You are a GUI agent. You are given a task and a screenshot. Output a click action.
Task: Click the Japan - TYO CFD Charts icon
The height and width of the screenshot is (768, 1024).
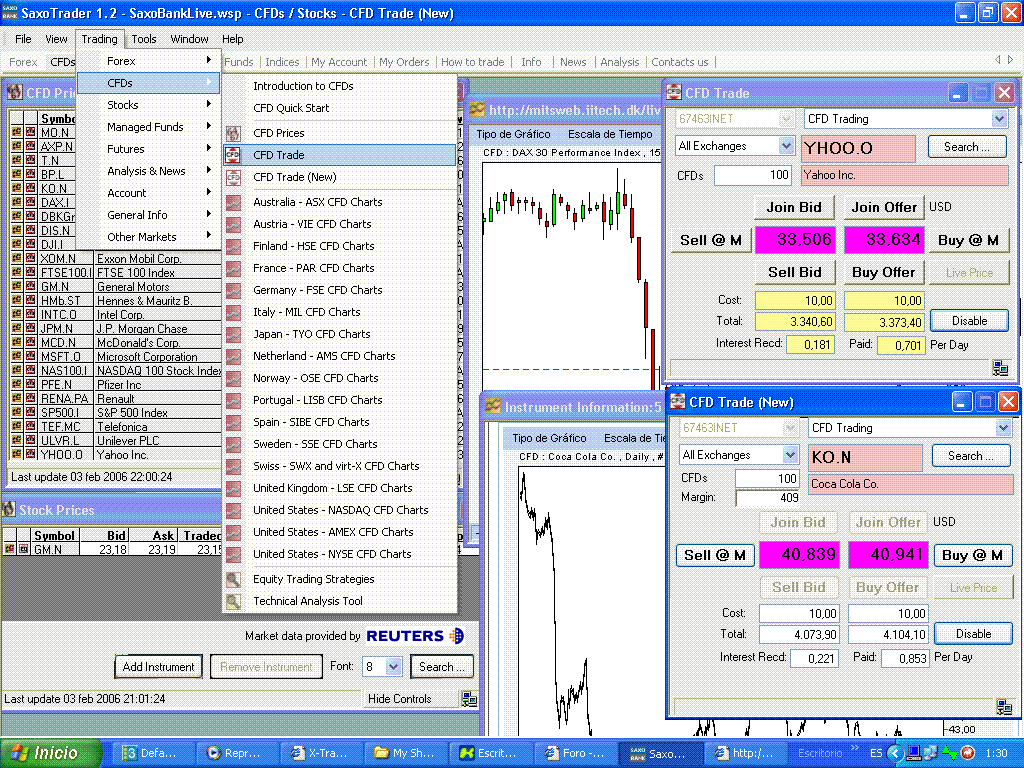[x=233, y=334]
